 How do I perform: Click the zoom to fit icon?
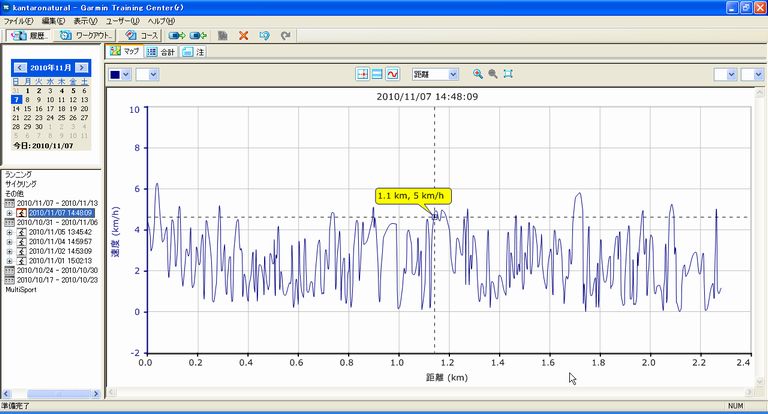[x=508, y=74]
